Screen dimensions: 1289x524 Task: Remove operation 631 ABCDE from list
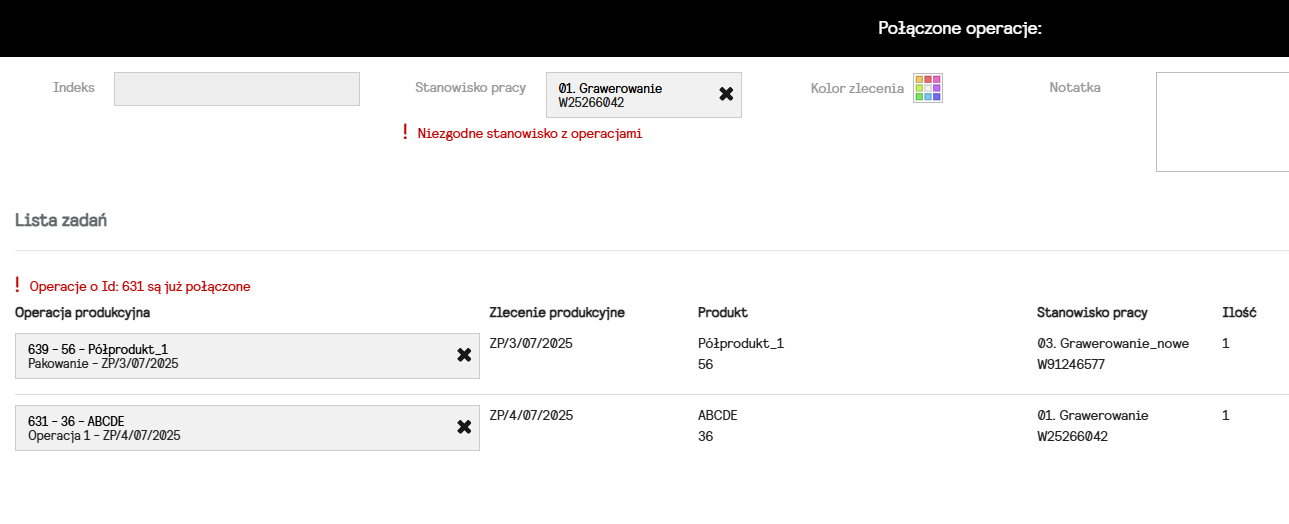(x=464, y=427)
